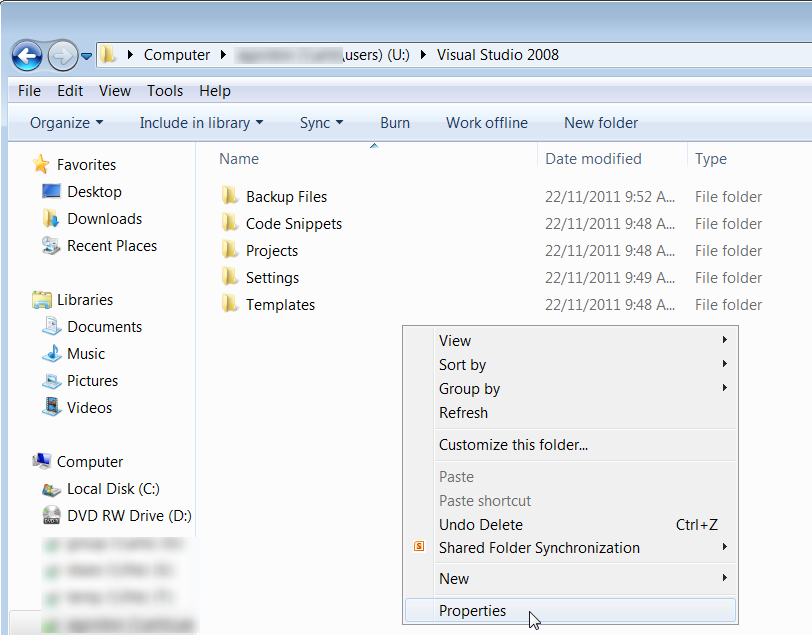Click 22/11/2011 9:49 date of Settings

(610, 278)
